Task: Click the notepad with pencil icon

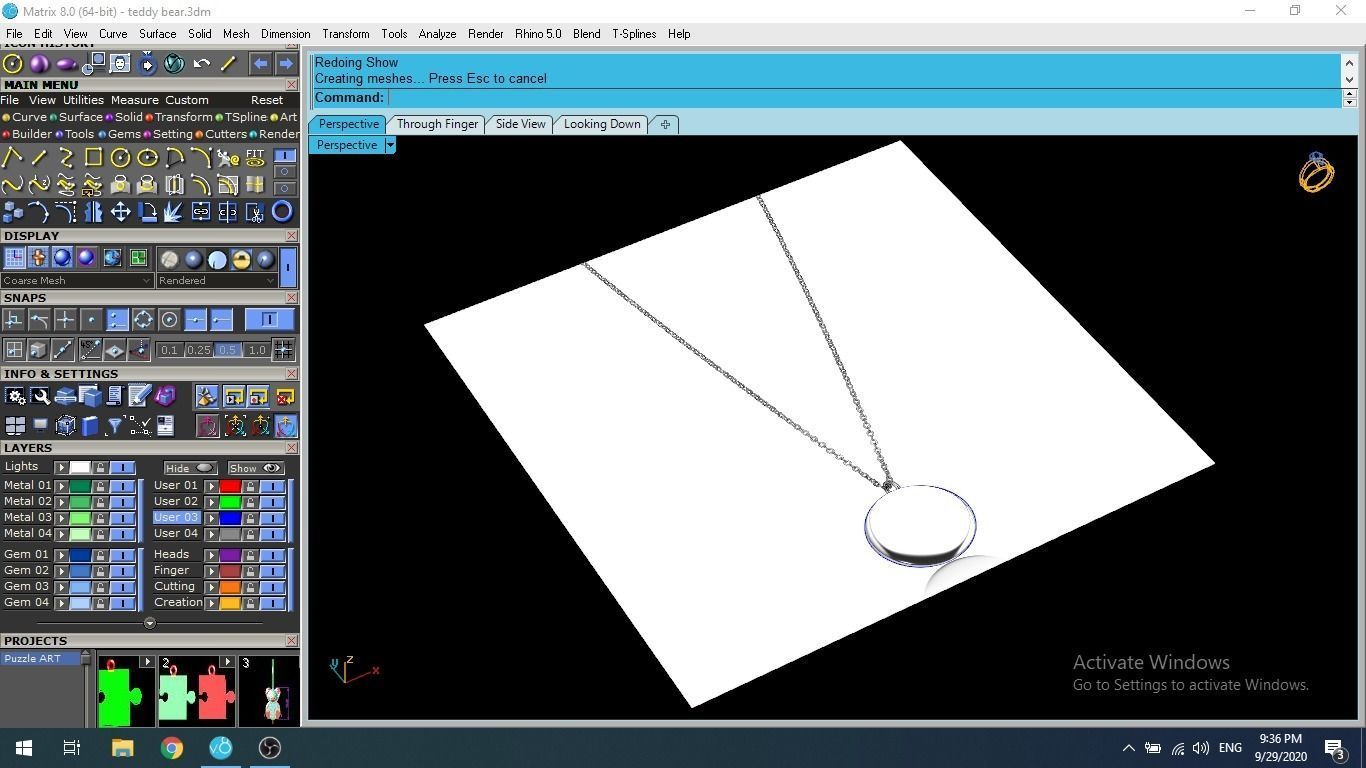Action: point(140,397)
